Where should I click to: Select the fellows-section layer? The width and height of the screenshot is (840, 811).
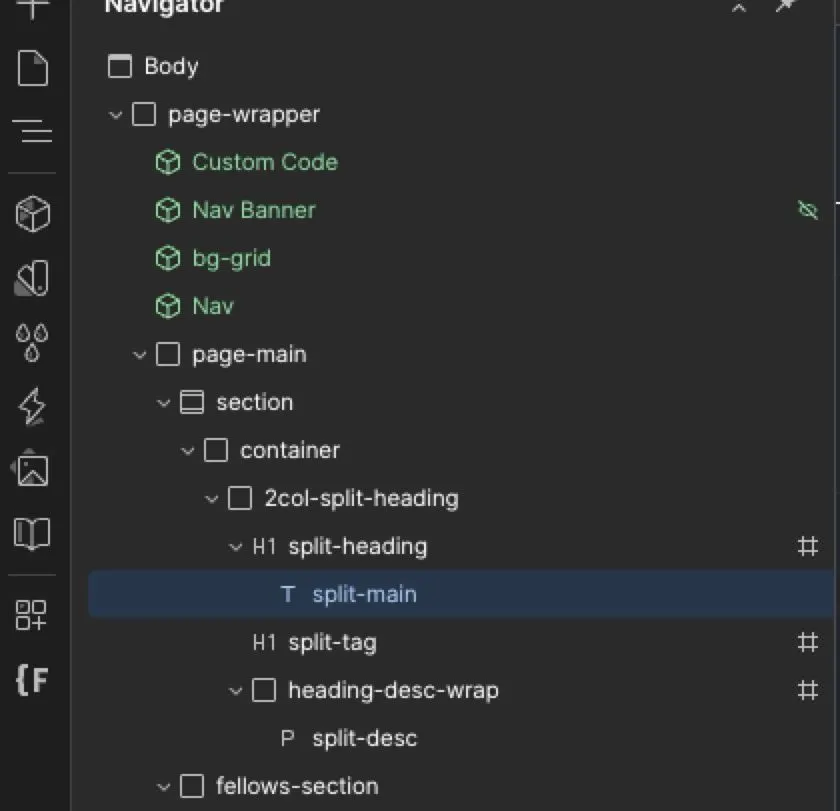coord(297,786)
